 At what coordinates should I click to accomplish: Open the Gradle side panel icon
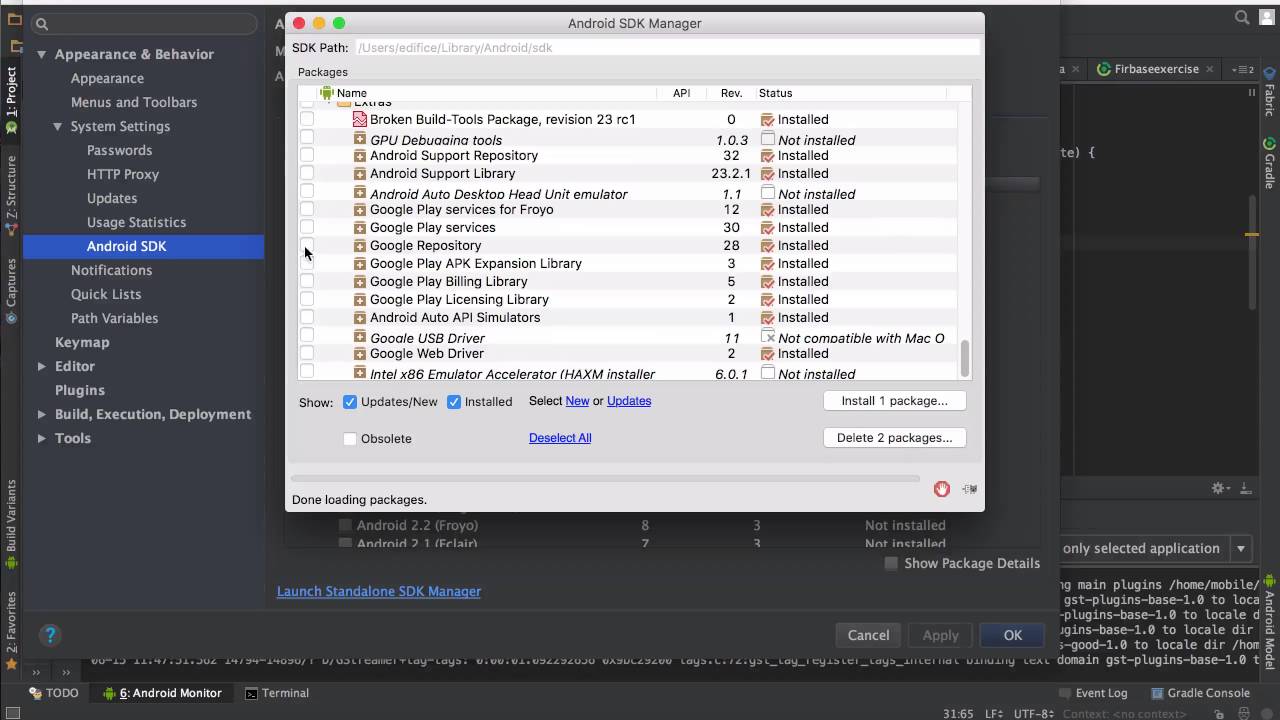click(x=1269, y=162)
